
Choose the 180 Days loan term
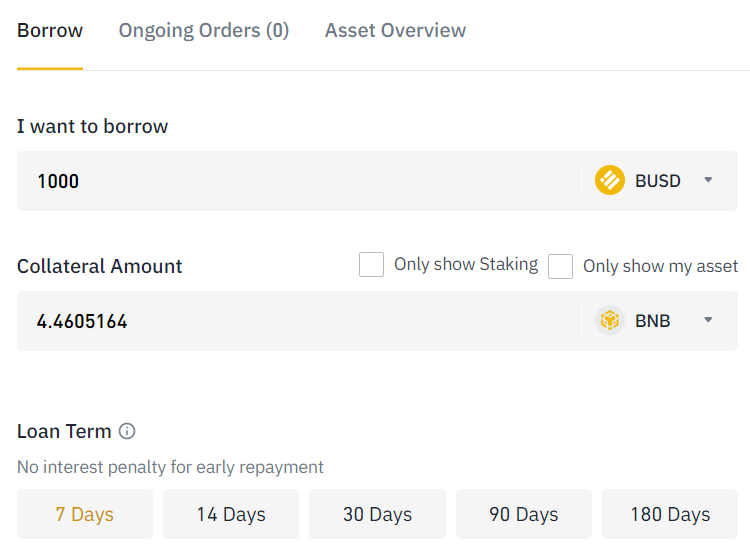(x=670, y=515)
